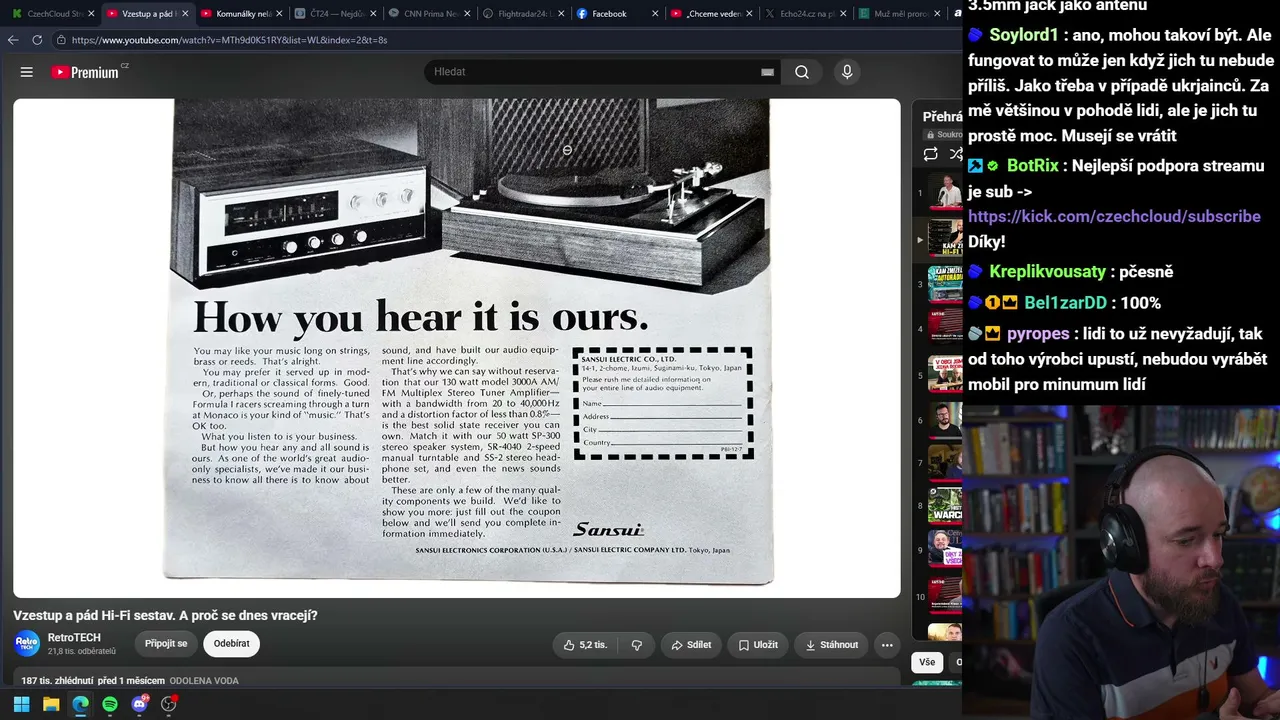Click the Bel1zarDD username in chat
This screenshot has height=720, width=1280.
(x=1065, y=303)
